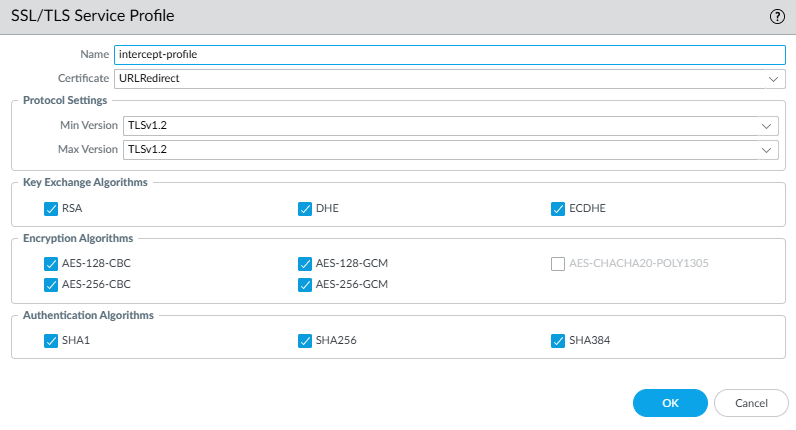This screenshot has width=796, height=430.
Task: Disable SHA384 authentication
Action: [559, 340]
